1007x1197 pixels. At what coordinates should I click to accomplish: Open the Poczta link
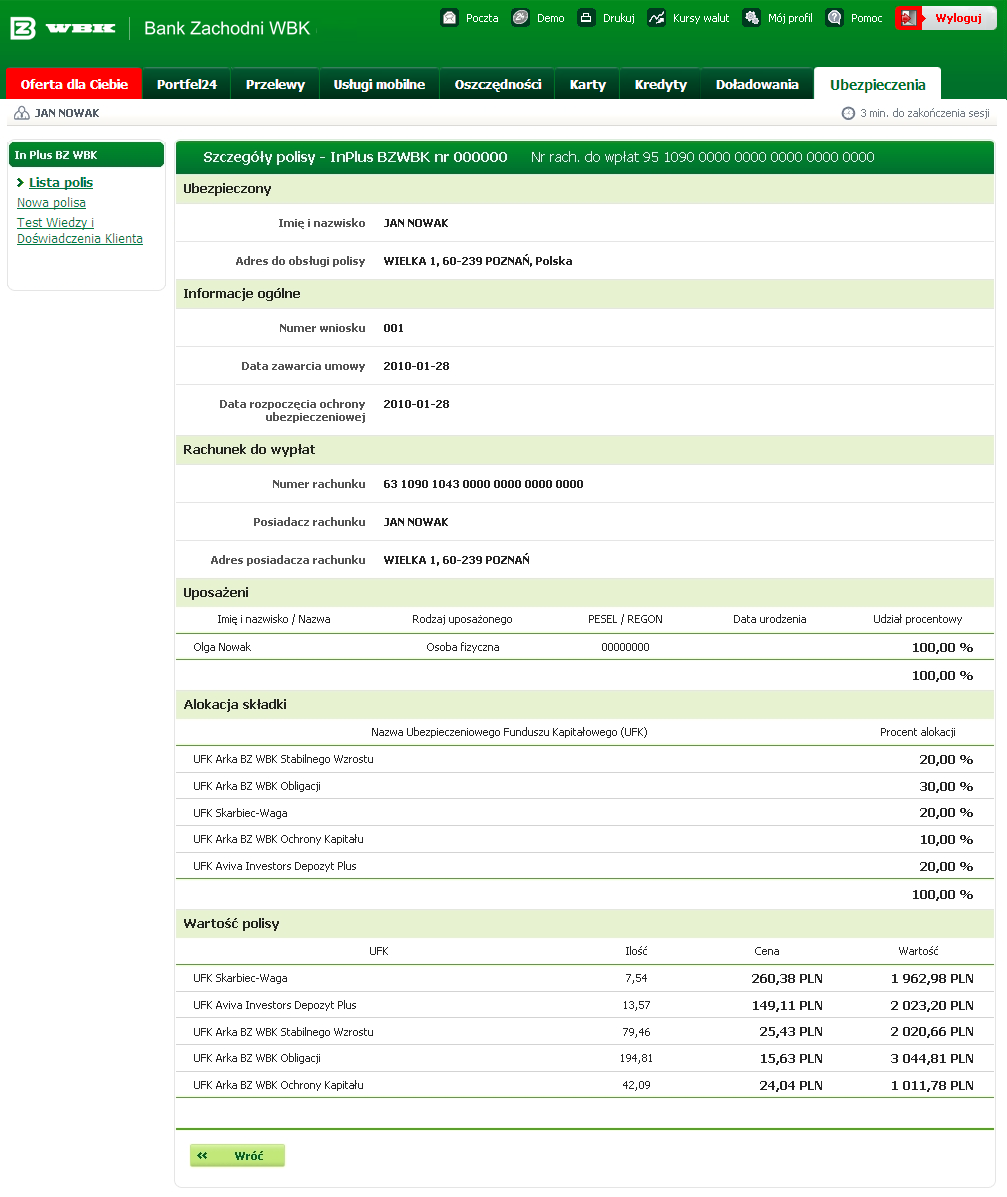tap(482, 18)
